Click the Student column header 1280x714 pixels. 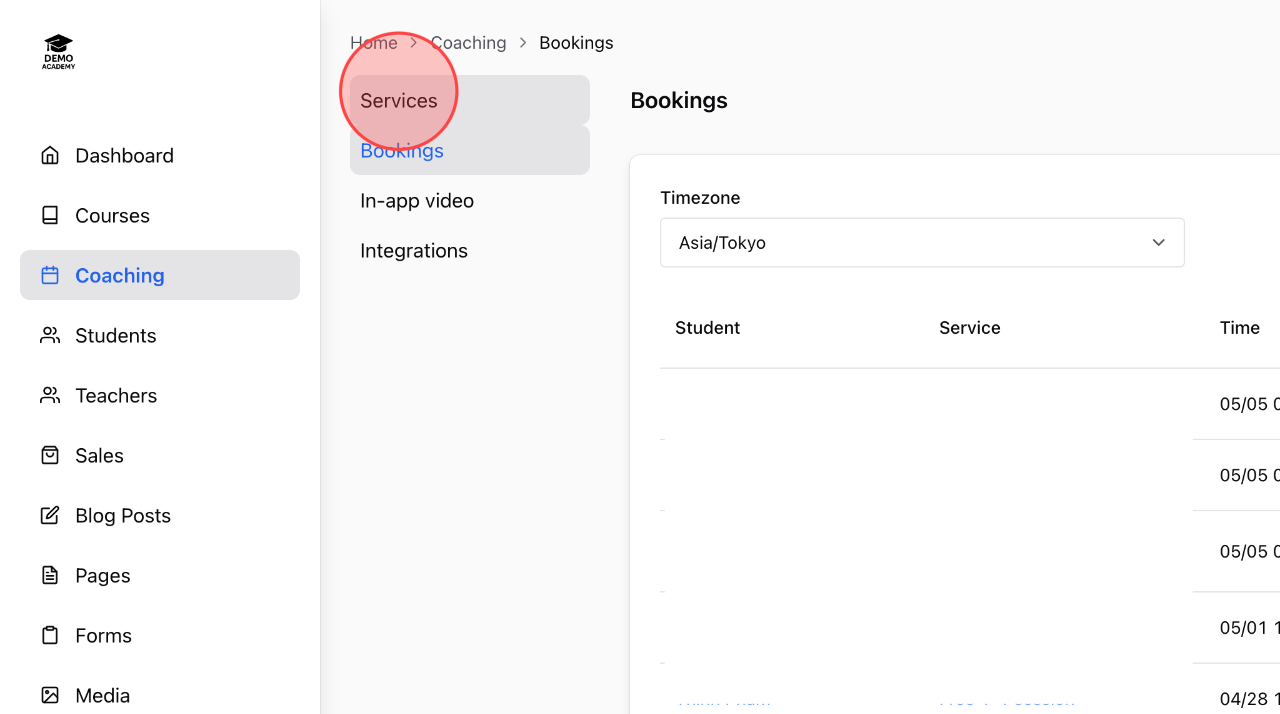click(707, 328)
